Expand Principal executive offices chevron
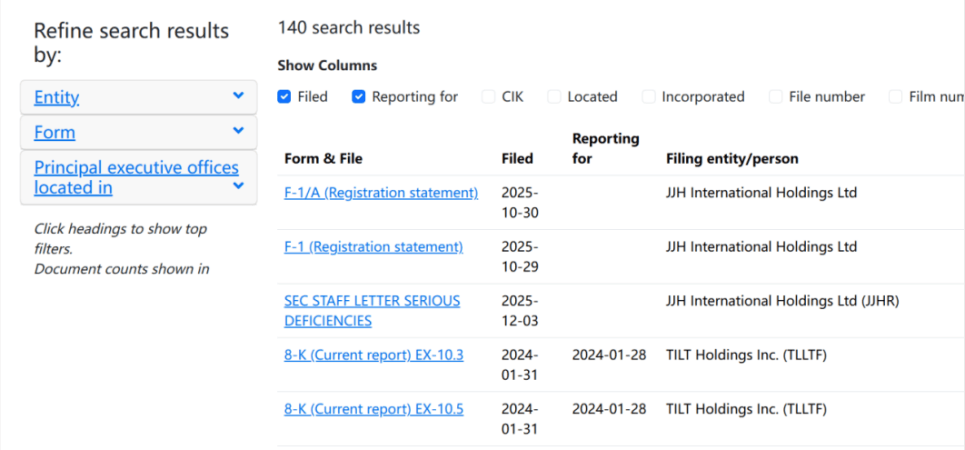Viewport: 965px width, 450px height. pos(238,185)
